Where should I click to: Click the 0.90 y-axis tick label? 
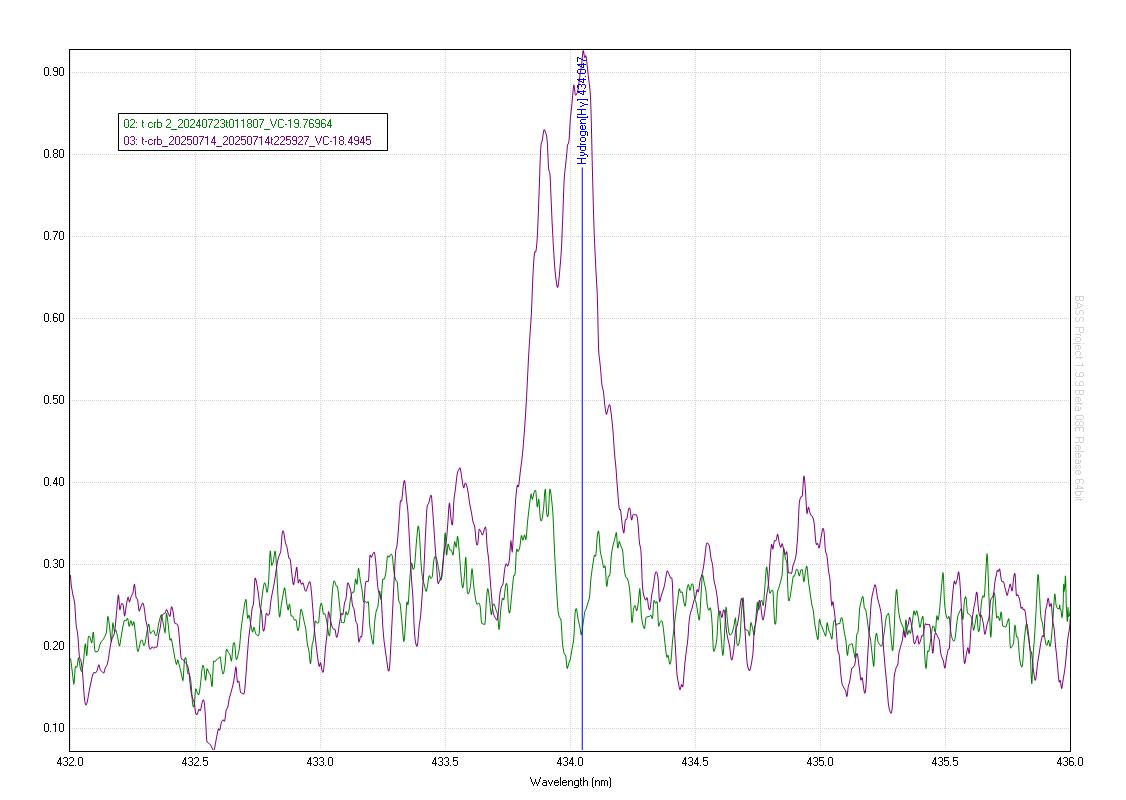point(54,72)
